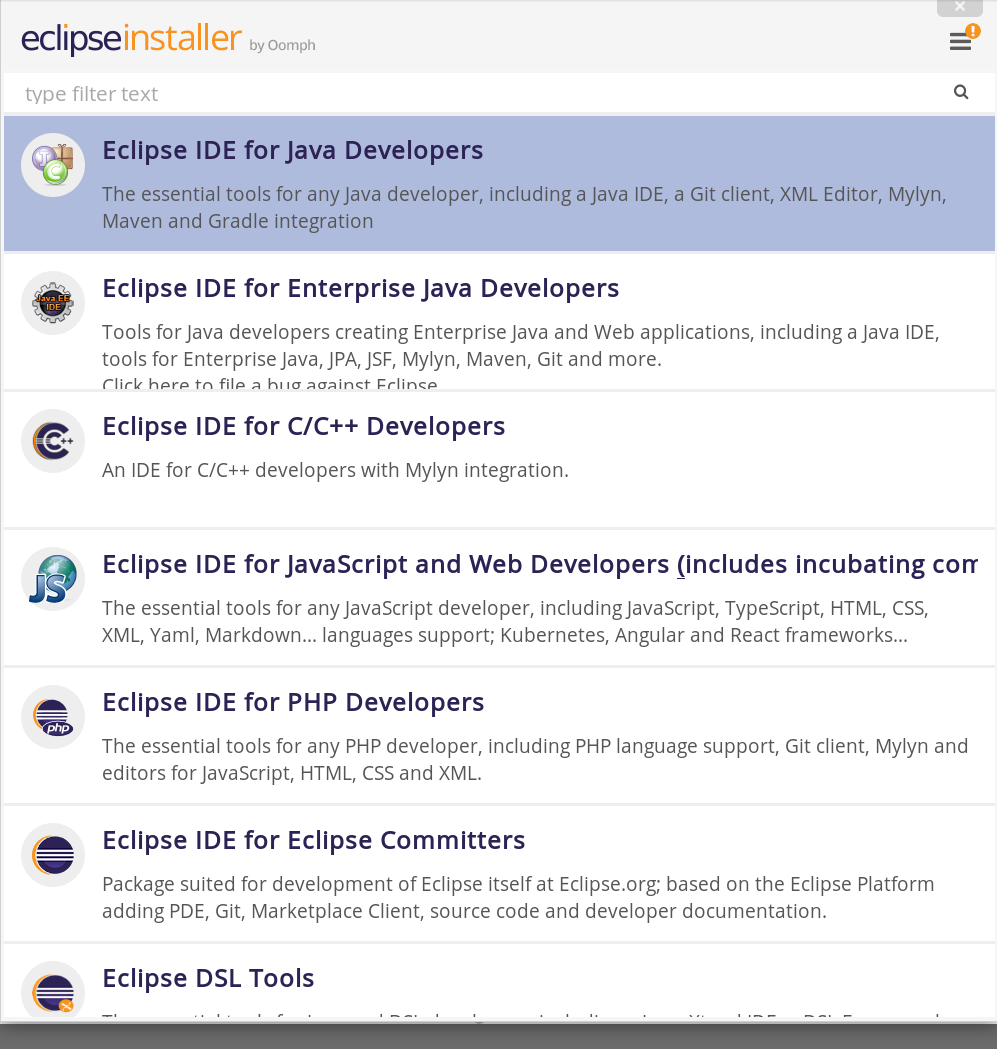Click the Java EE IDE gear icon
The width and height of the screenshot is (997, 1049).
[53, 303]
